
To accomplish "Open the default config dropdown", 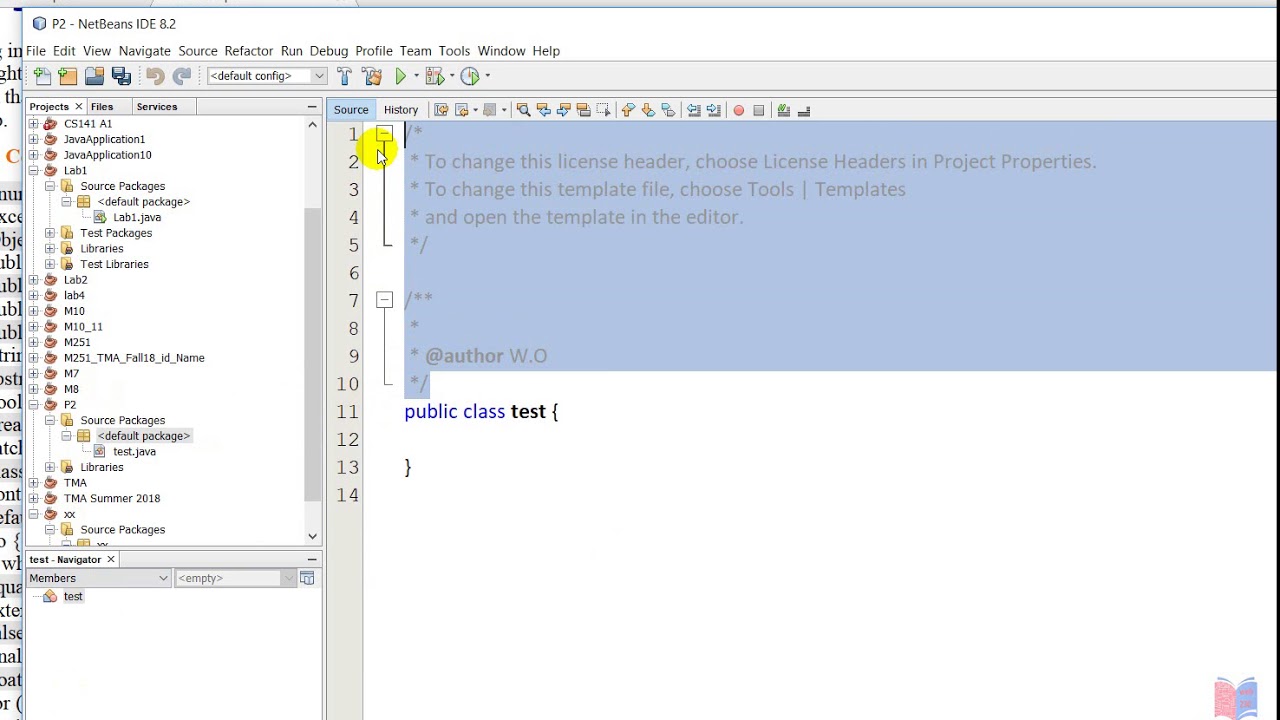I will click(x=267, y=76).
